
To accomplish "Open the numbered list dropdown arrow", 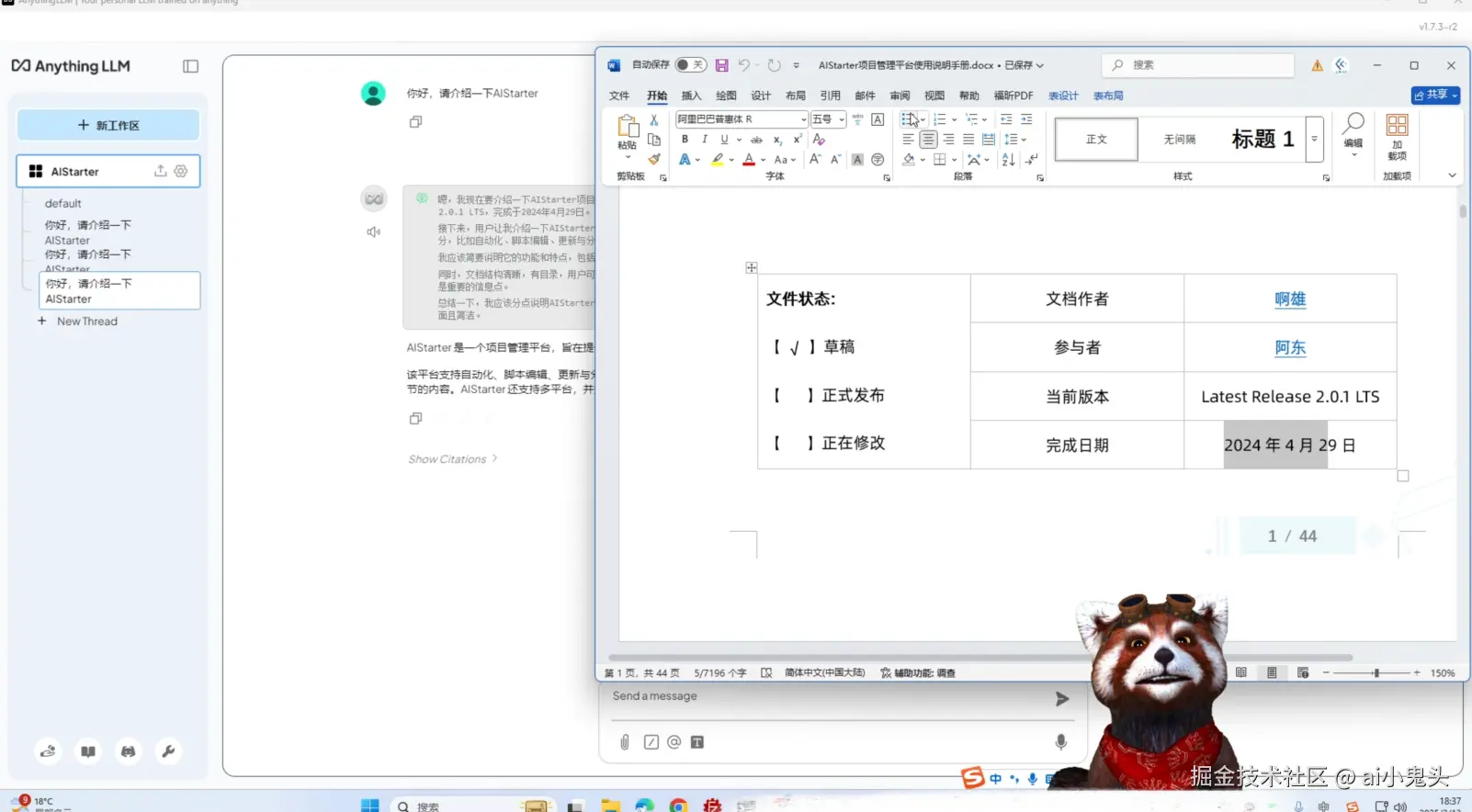I will (x=954, y=119).
